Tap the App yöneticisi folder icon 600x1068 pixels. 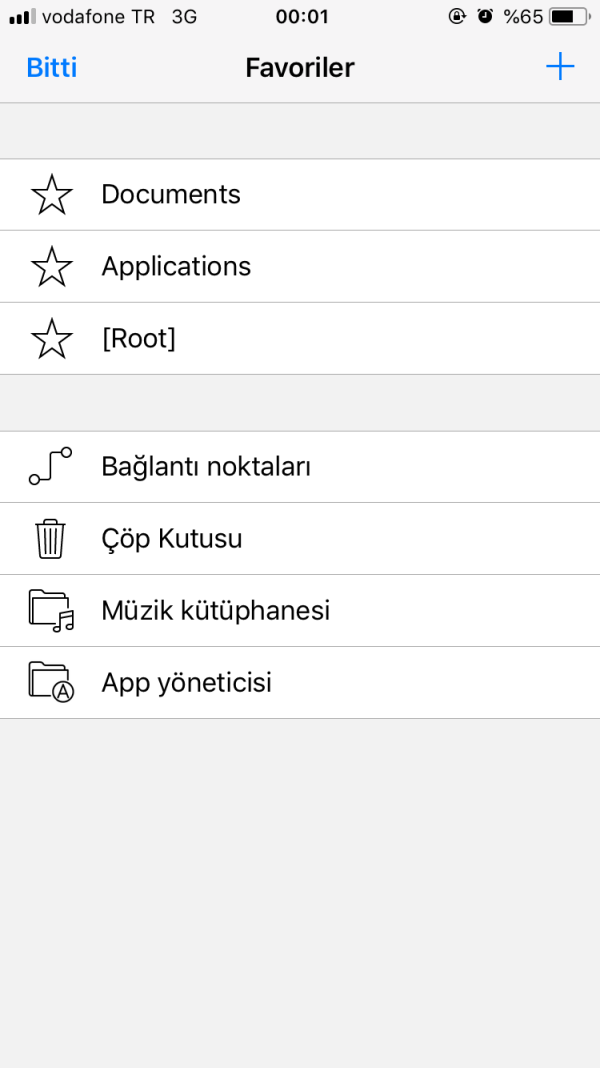pos(51,683)
